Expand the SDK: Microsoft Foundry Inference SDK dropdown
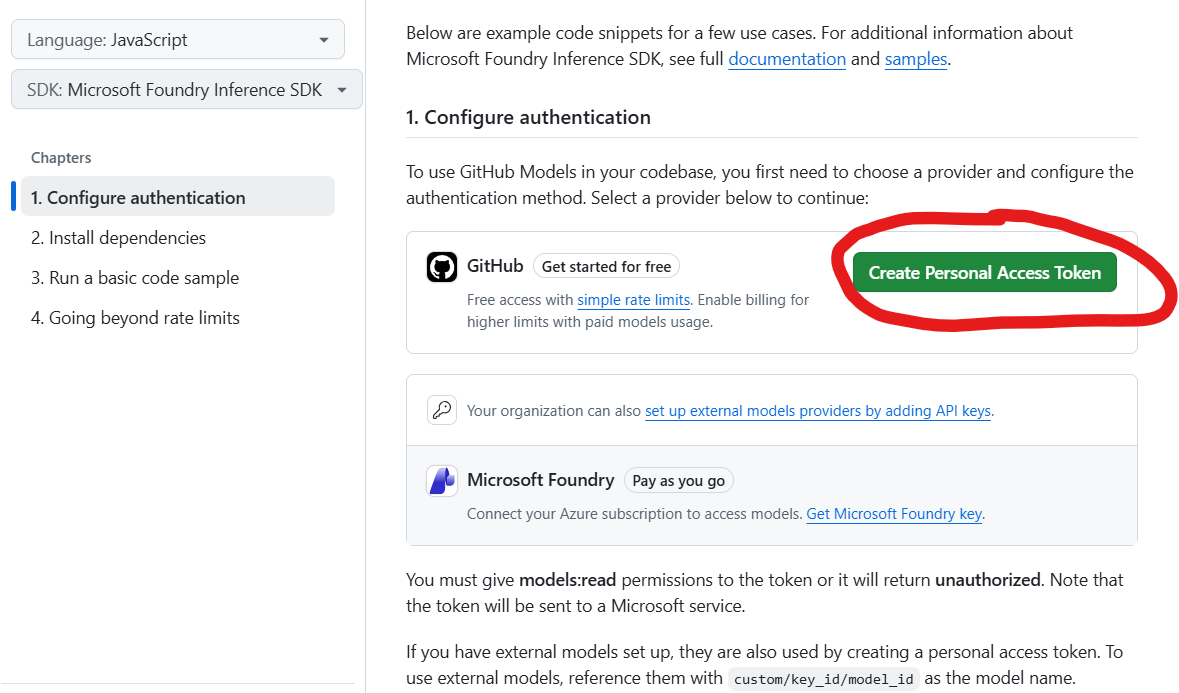The height and width of the screenshot is (693, 1179). click(186, 89)
